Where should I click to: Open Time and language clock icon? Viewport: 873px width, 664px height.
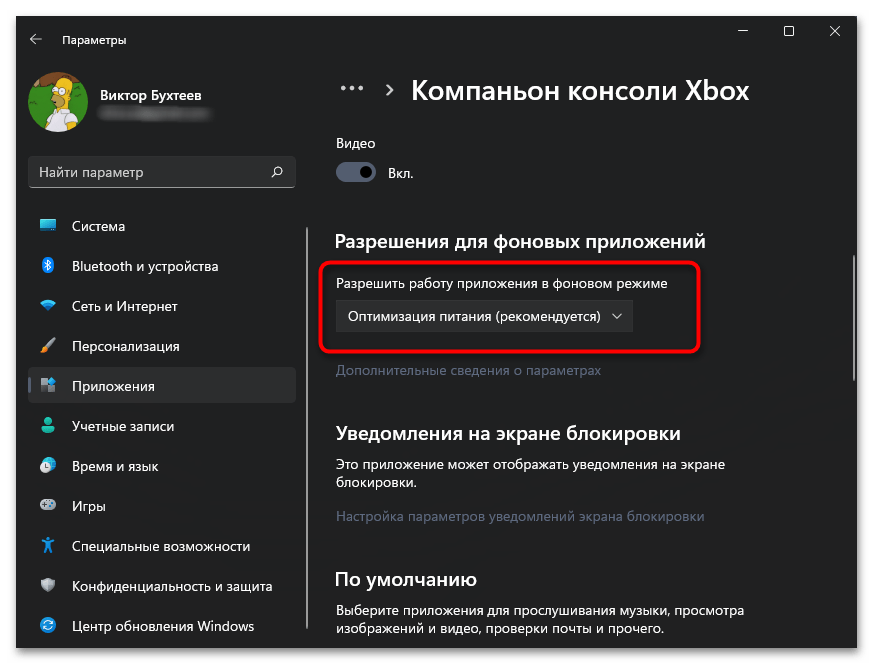pyautogui.click(x=47, y=466)
